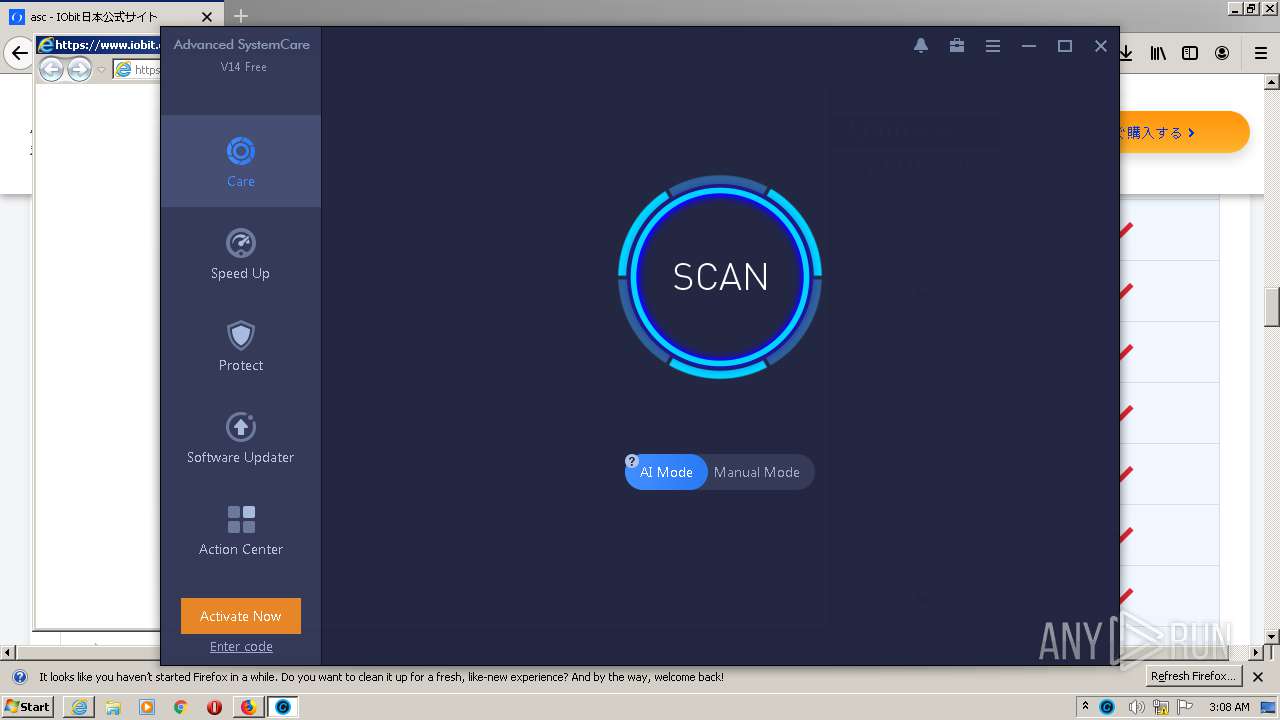Open a new Firefox tab
Image resolution: width=1280 pixels, height=720 pixels.
click(241, 16)
